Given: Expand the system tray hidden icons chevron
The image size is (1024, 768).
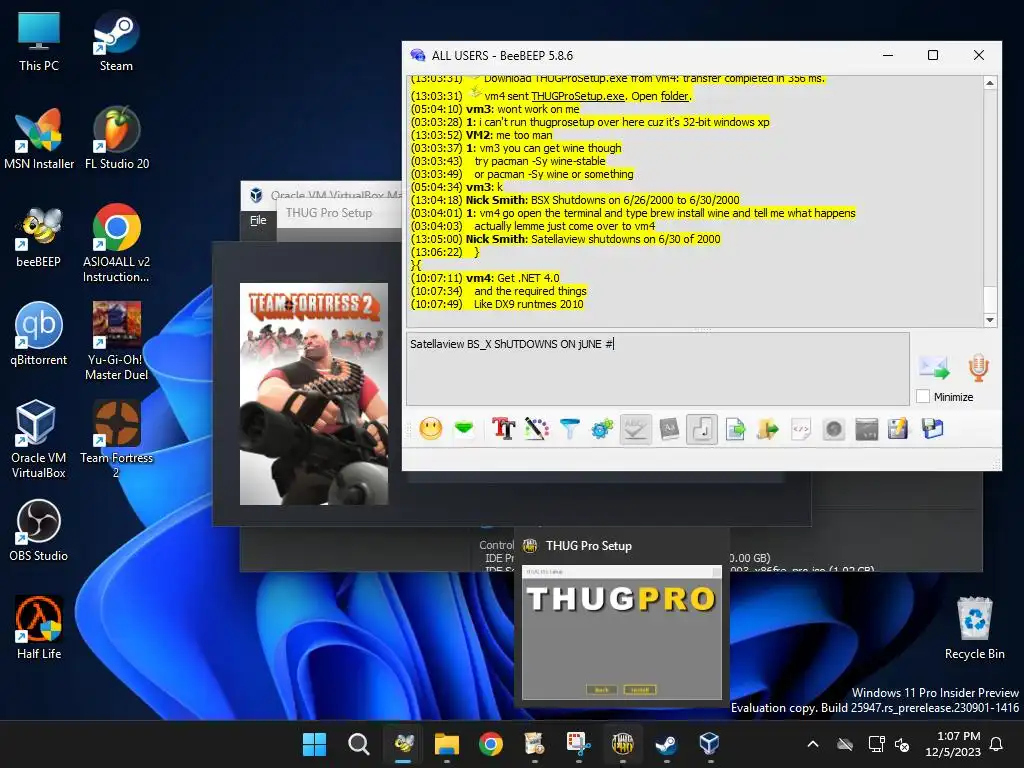Looking at the screenshot, I should tap(813, 744).
